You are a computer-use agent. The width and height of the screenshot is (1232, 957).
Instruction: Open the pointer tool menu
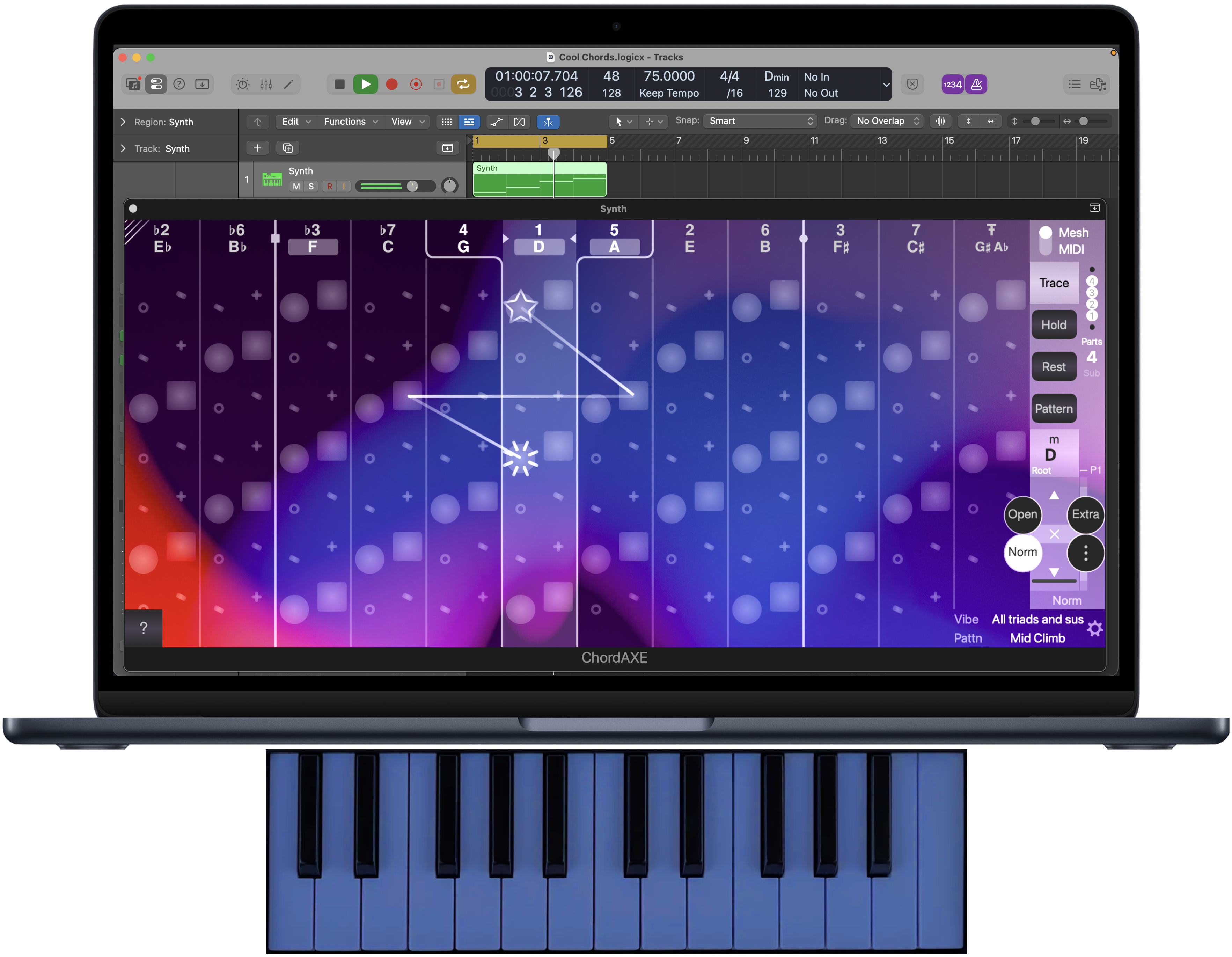point(623,121)
